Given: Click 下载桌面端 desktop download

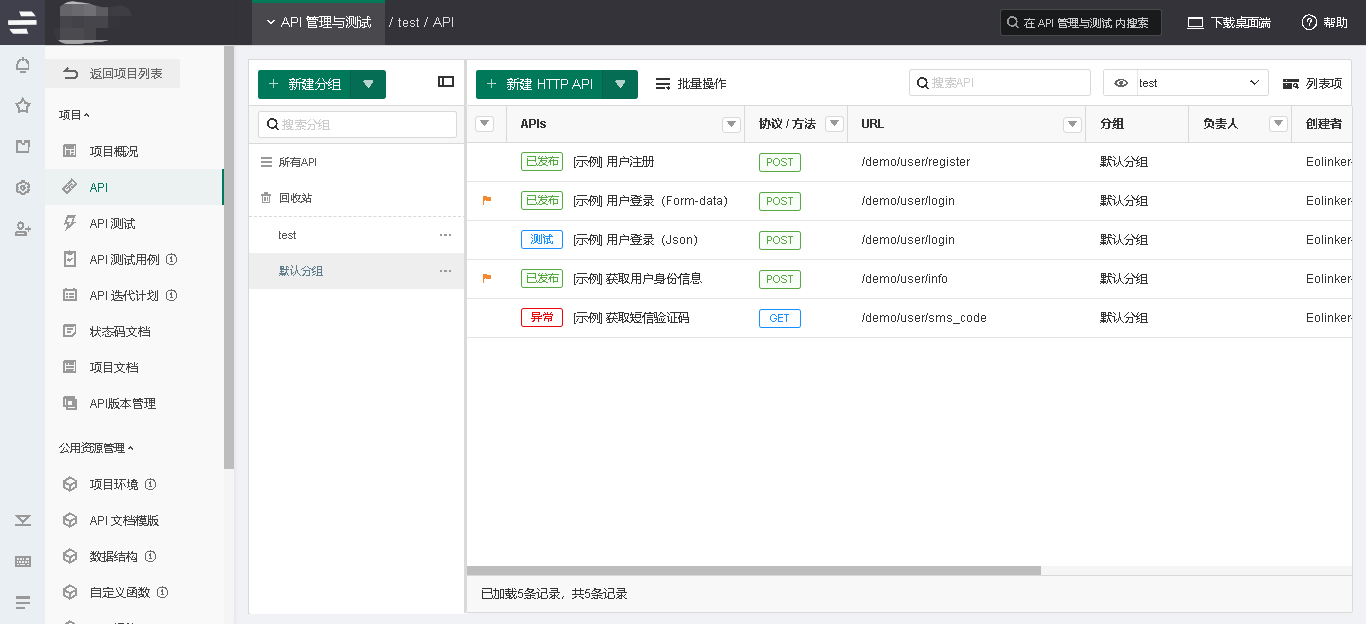Looking at the screenshot, I should tap(1228, 22).
